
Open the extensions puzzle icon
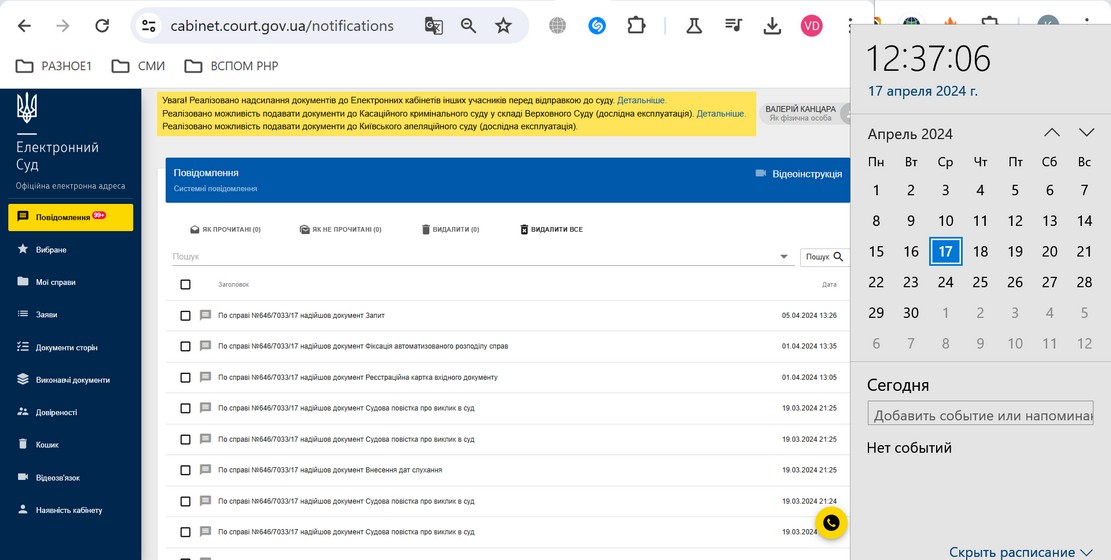636,26
